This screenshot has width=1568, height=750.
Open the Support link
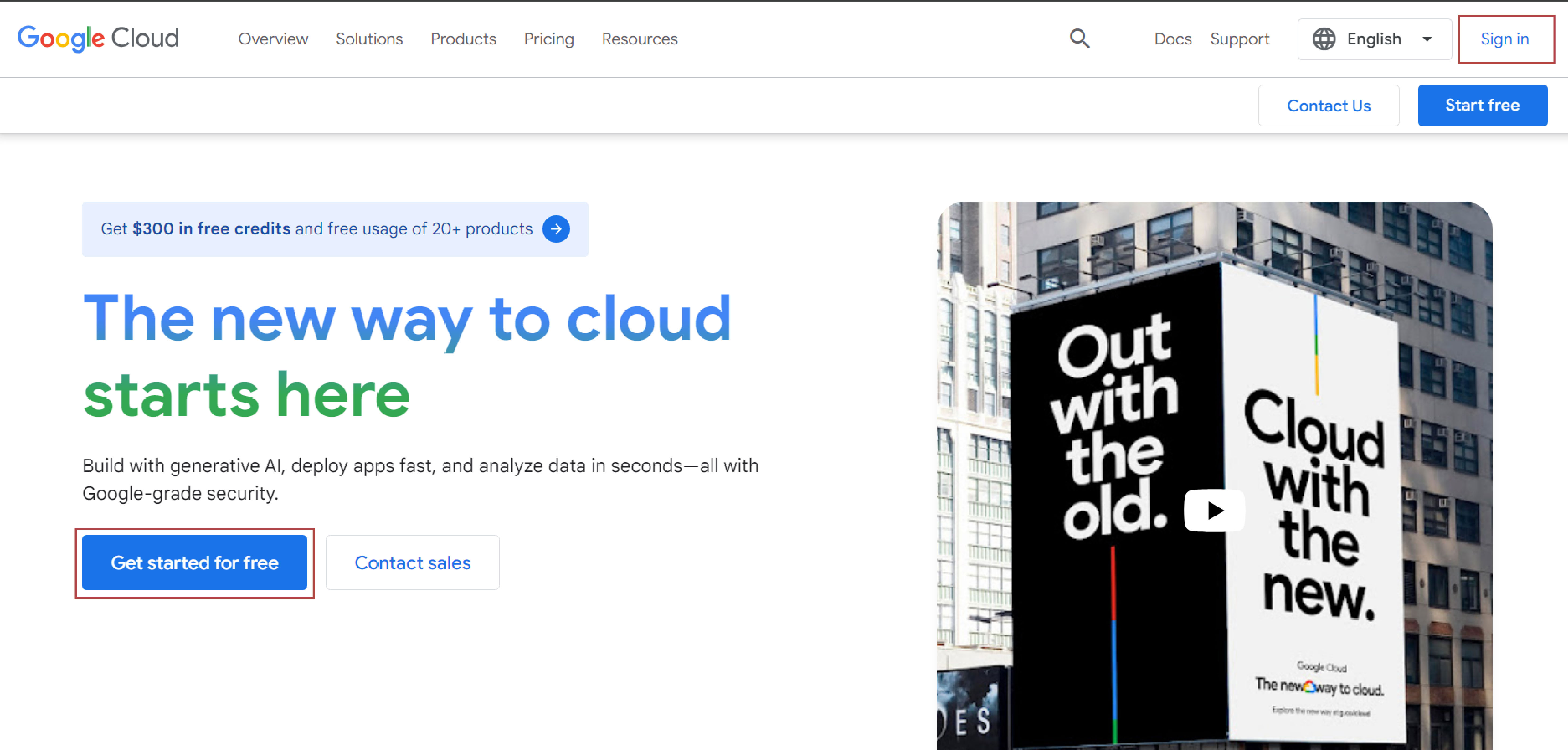click(x=1239, y=39)
